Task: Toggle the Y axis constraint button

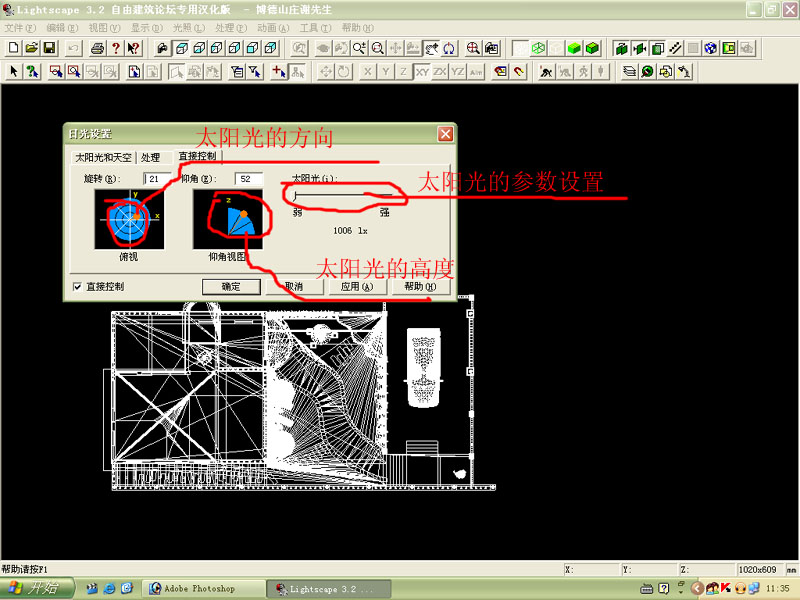Action: [385, 72]
